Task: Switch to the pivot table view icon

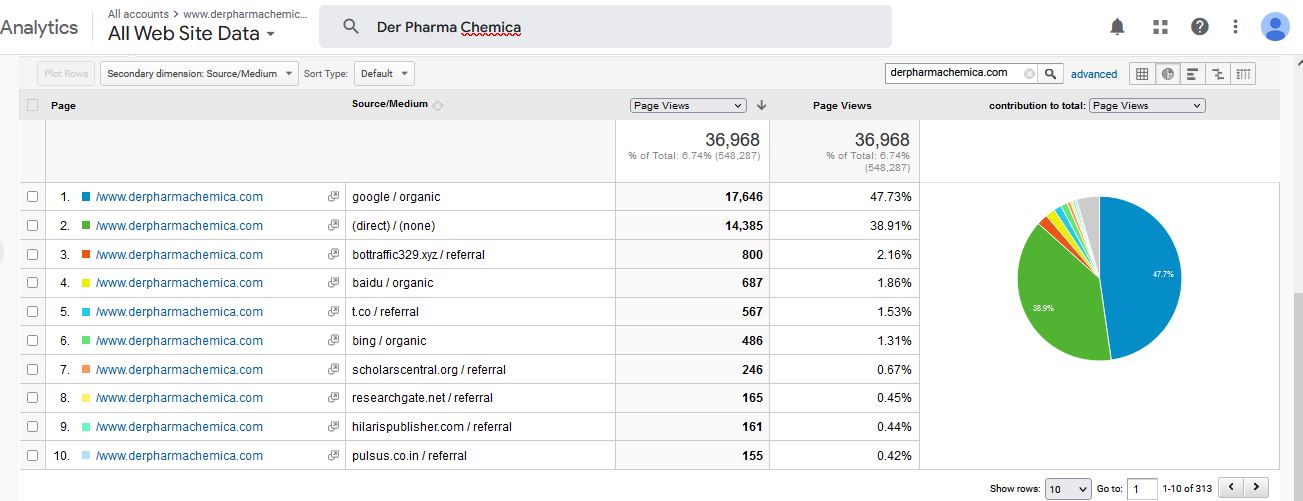Action: (1243, 74)
